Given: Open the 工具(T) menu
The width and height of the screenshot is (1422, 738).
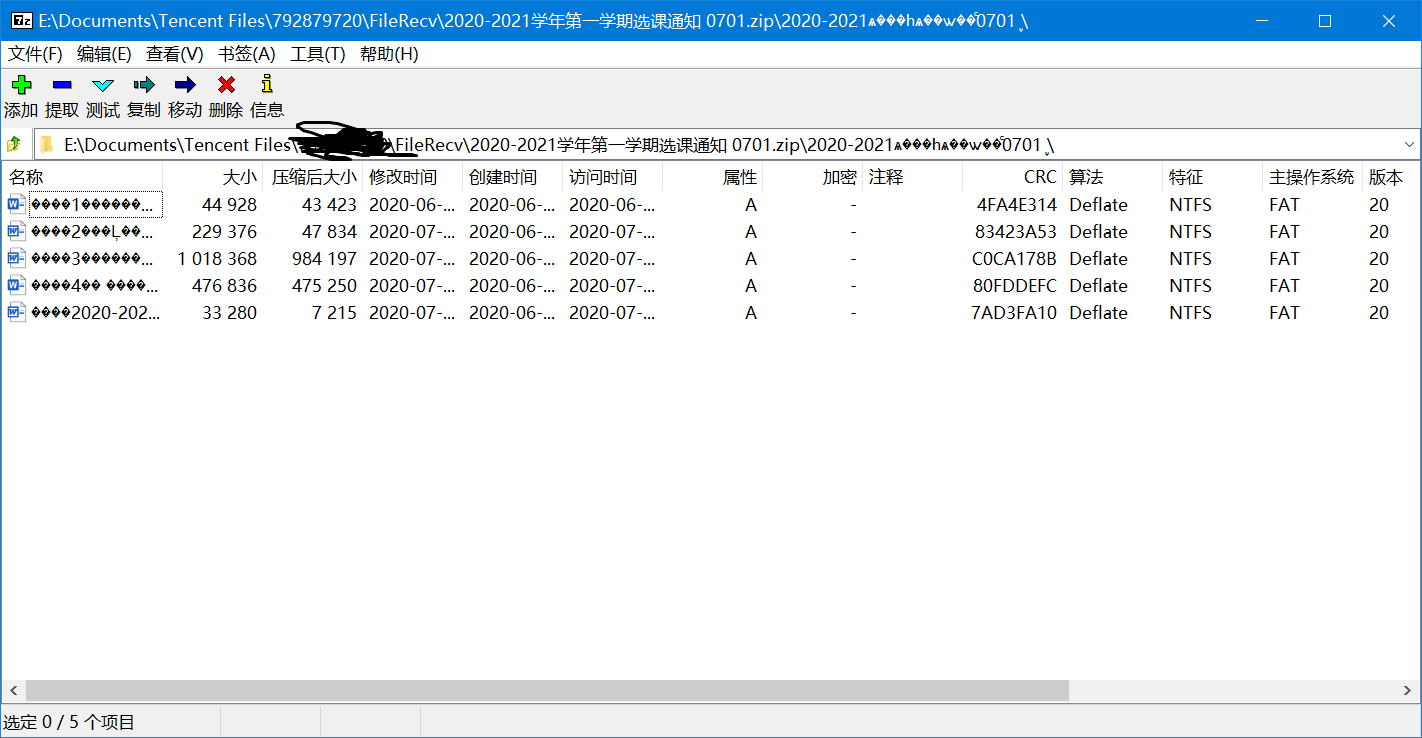Looking at the screenshot, I should pyautogui.click(x=317, y=54).
